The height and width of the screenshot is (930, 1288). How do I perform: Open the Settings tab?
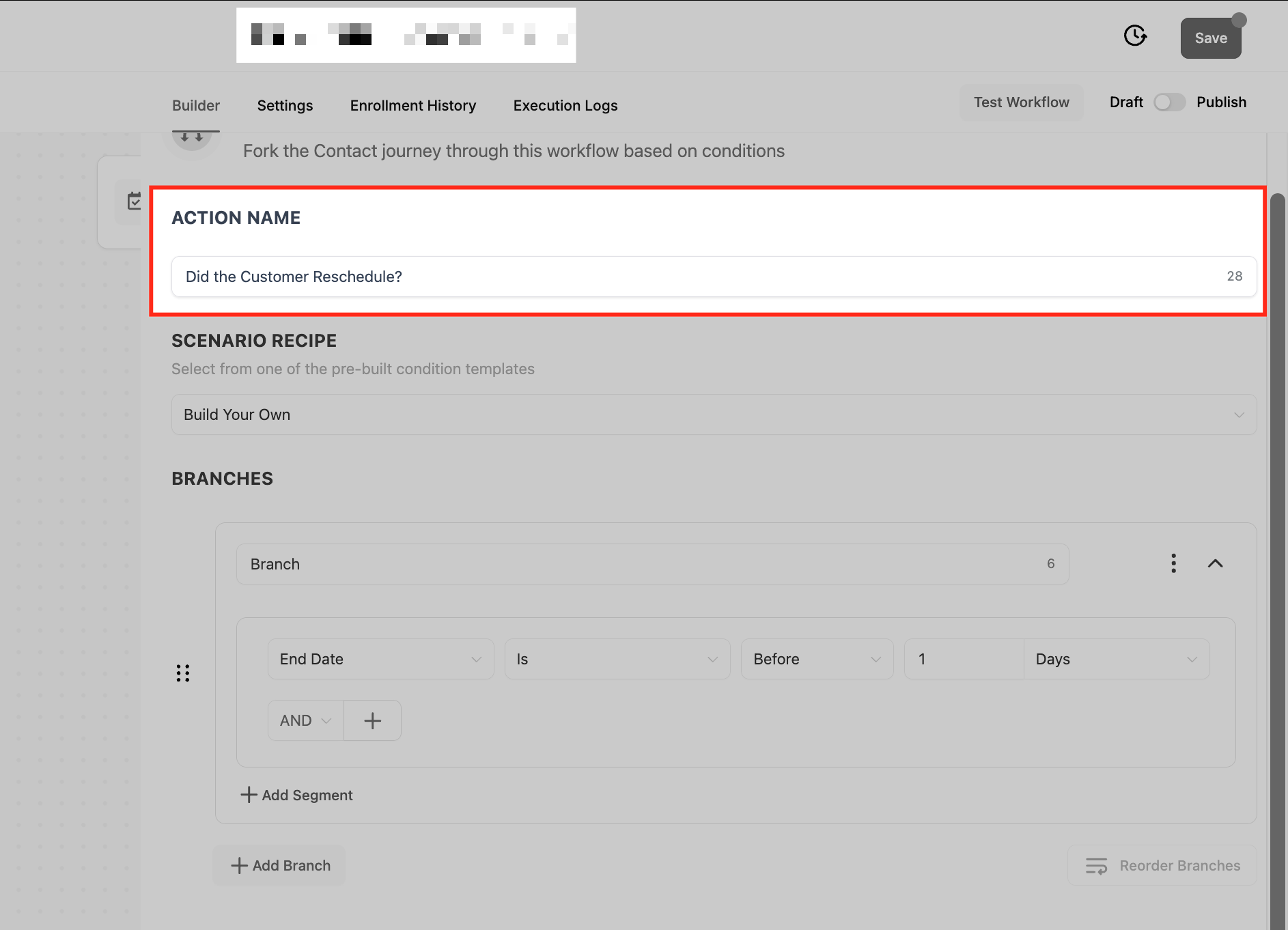coord(285,106)
